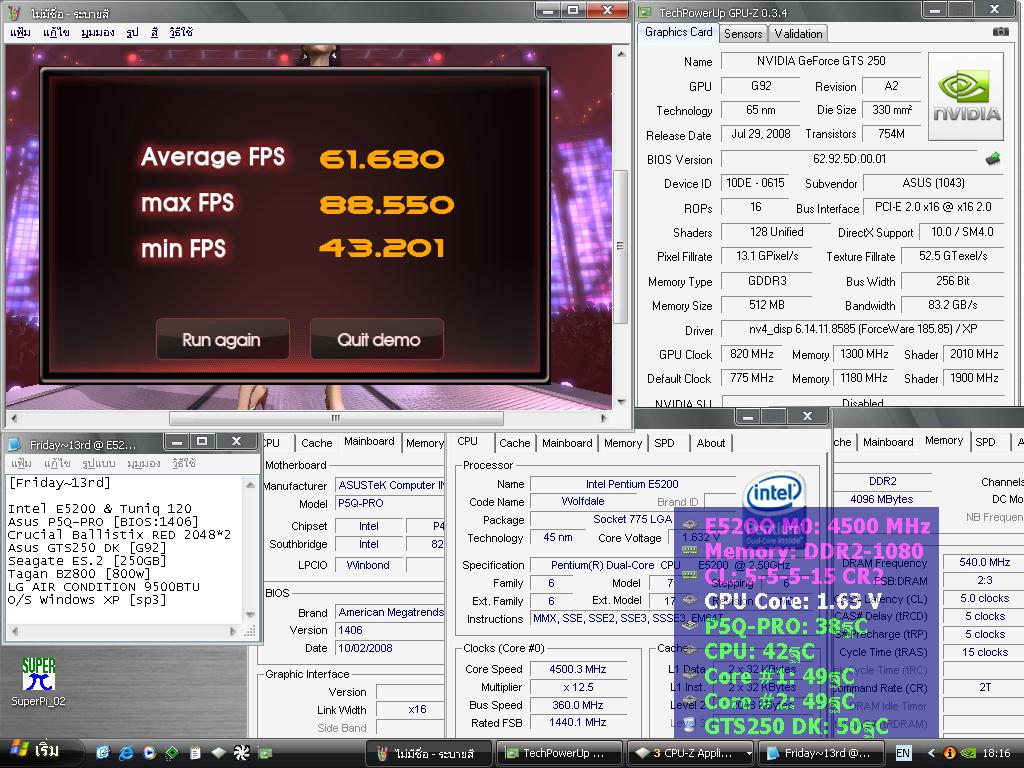The height and width of the screenshot is (768, 1024).
Task: Click the EN language indicator
Action: point(903,753)
